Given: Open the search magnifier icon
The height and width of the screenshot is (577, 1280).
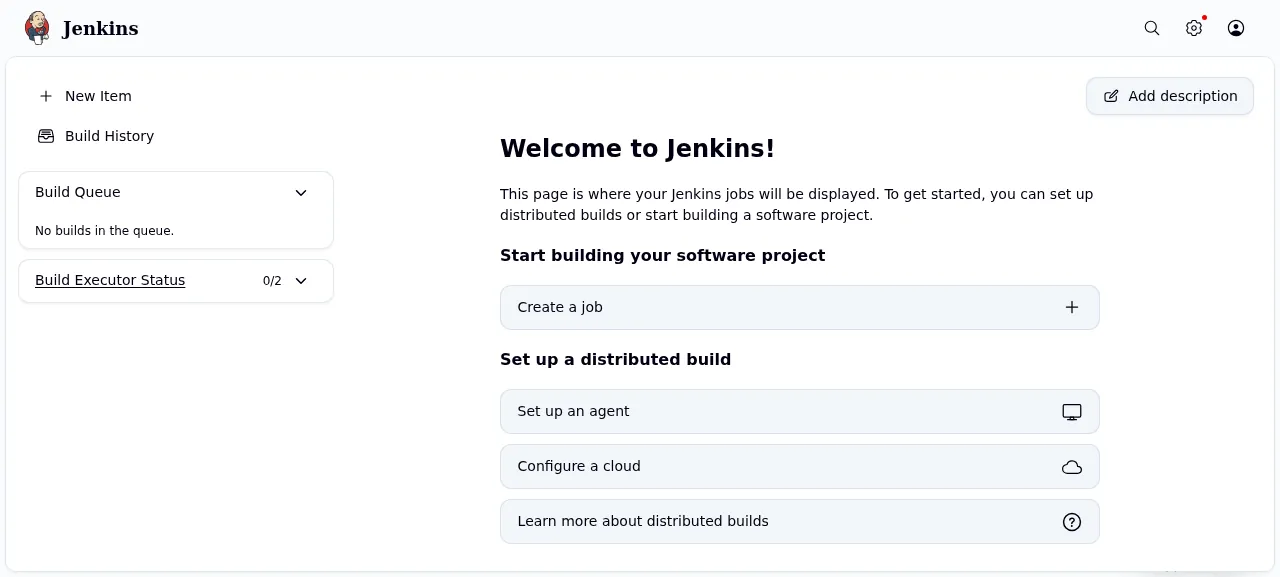Looking at the screenshot, I should click(1152, 28).
